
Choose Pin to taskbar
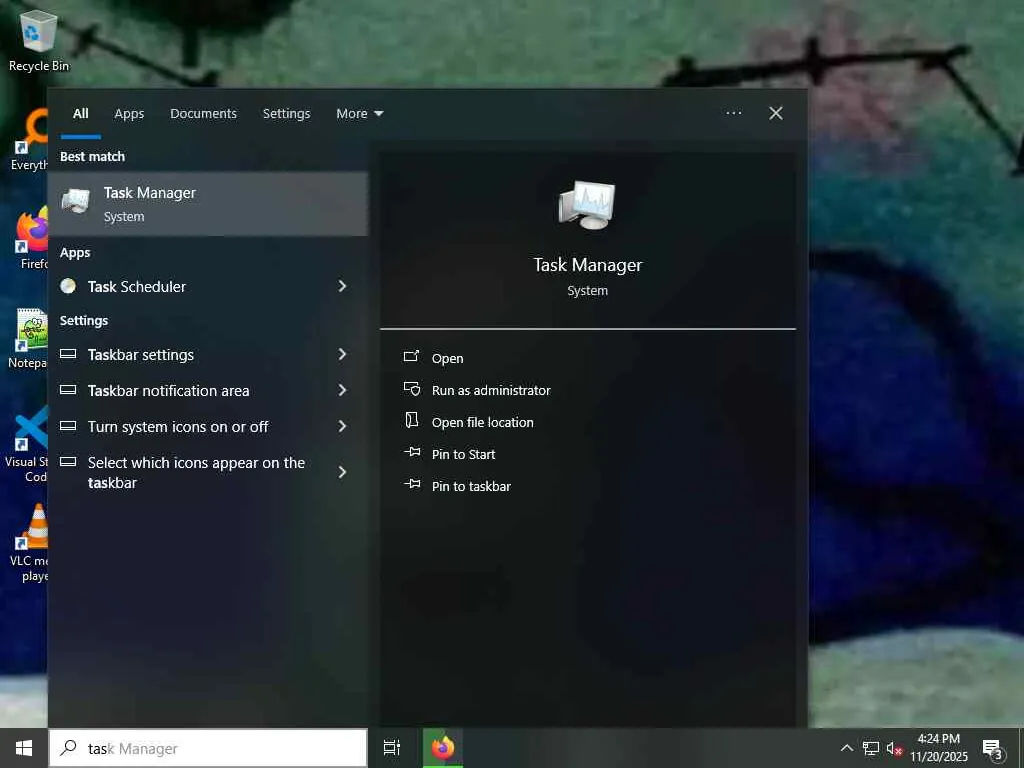pyautogui.click(x=472, y=486)
